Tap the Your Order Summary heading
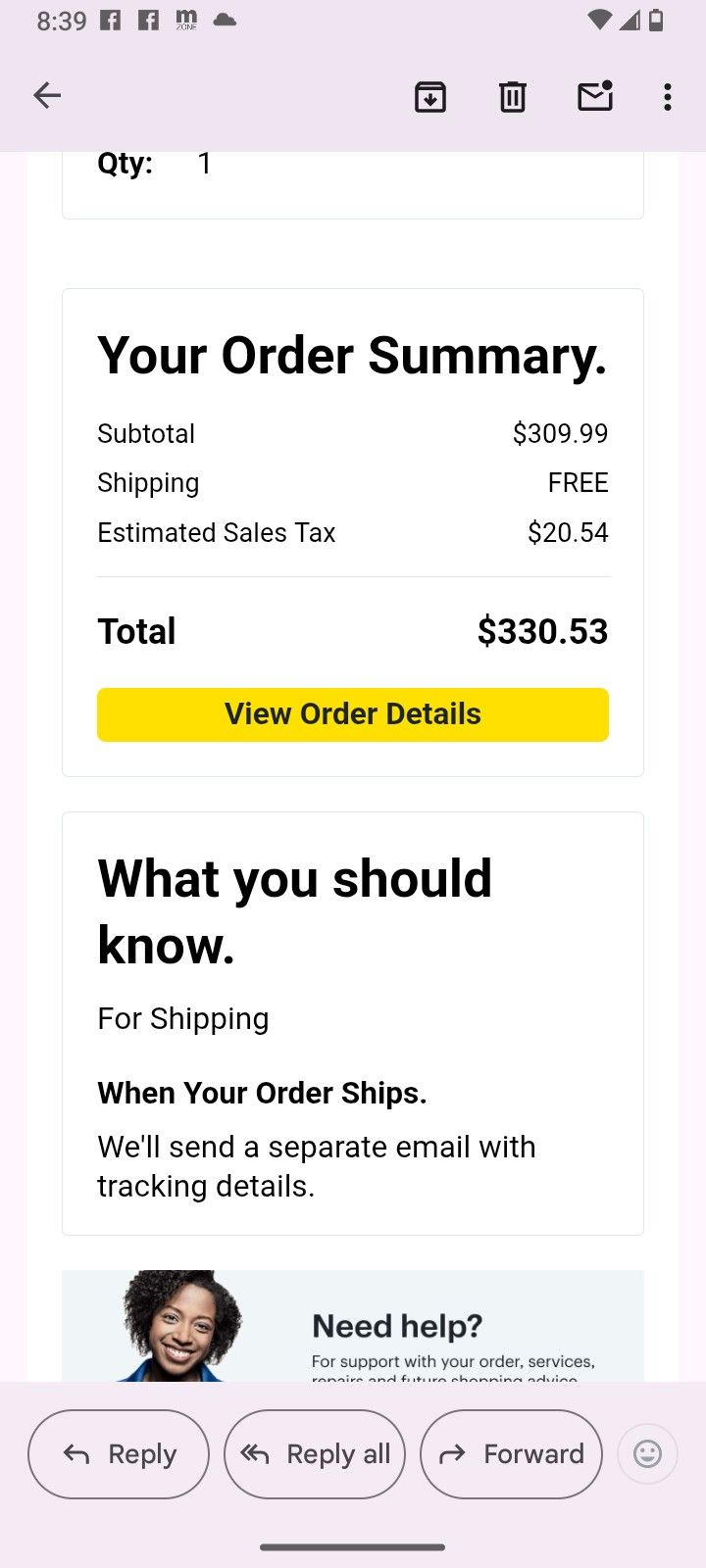Viewport: 706px width, 1568px height. tap(352, 355)
